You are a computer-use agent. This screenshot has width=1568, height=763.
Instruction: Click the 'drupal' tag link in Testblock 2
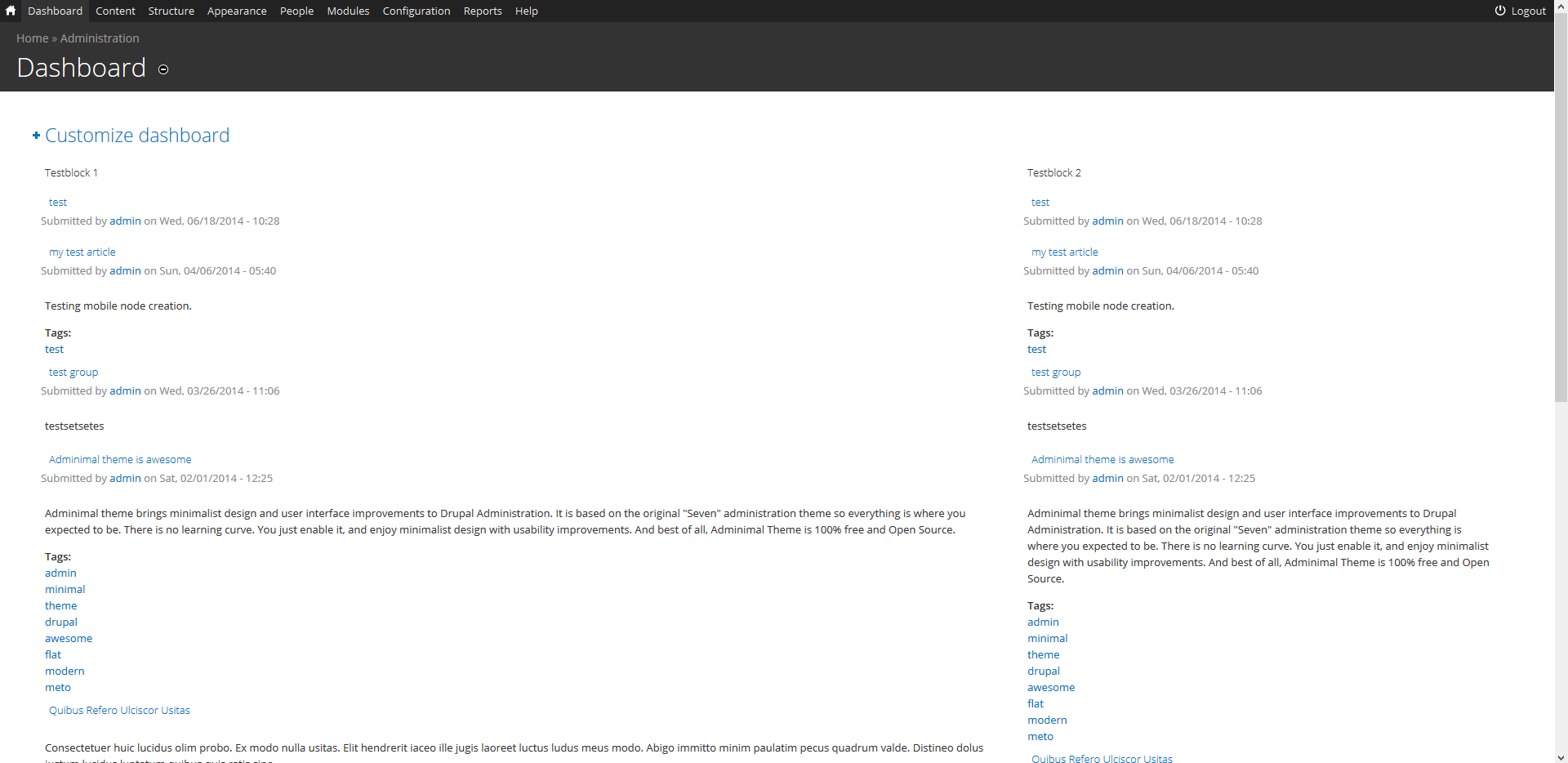coord(1043,670)
